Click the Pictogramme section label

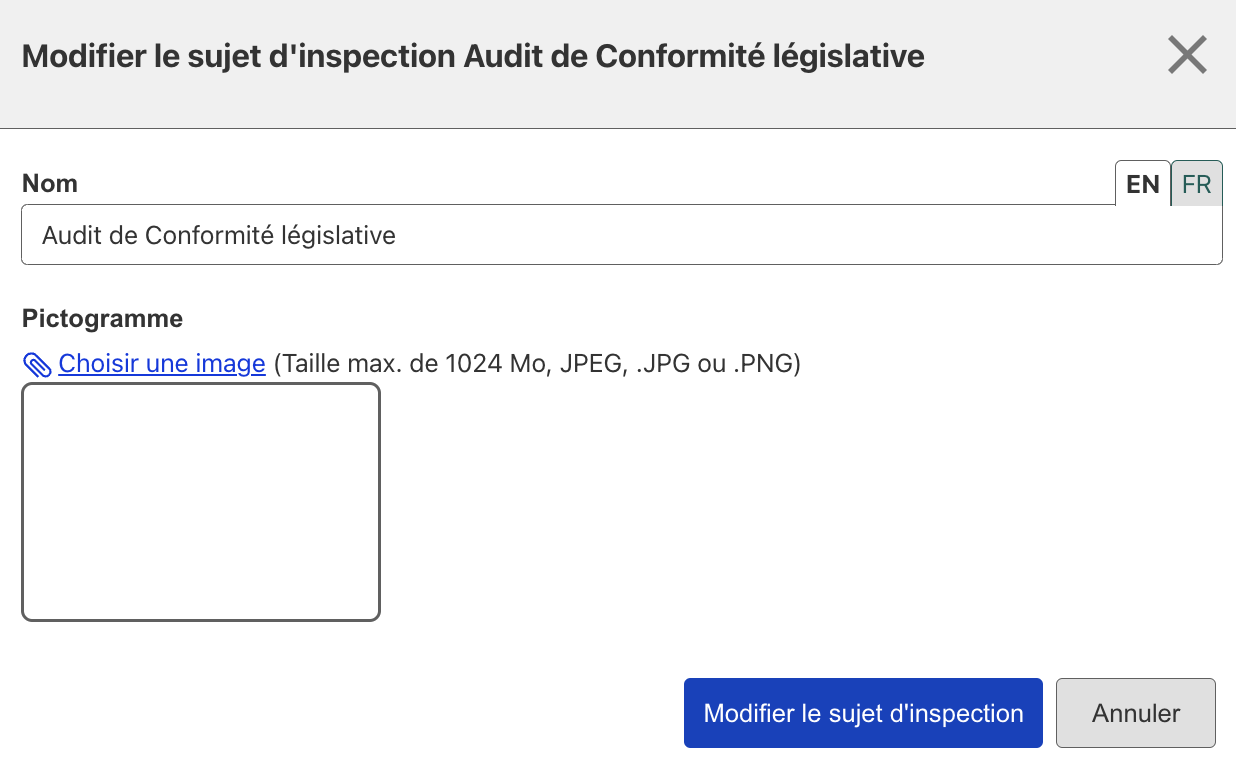102,319
